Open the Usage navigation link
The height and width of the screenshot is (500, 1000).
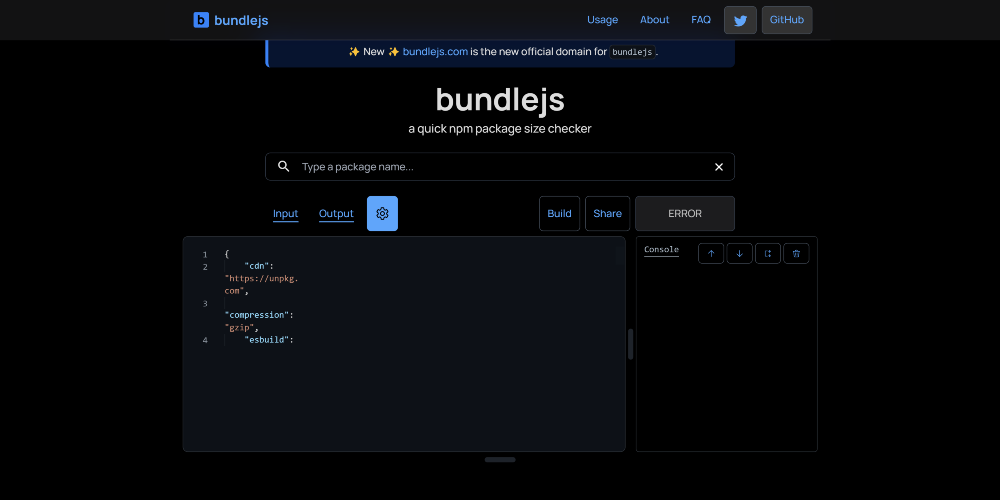click(x=602, y=20)
